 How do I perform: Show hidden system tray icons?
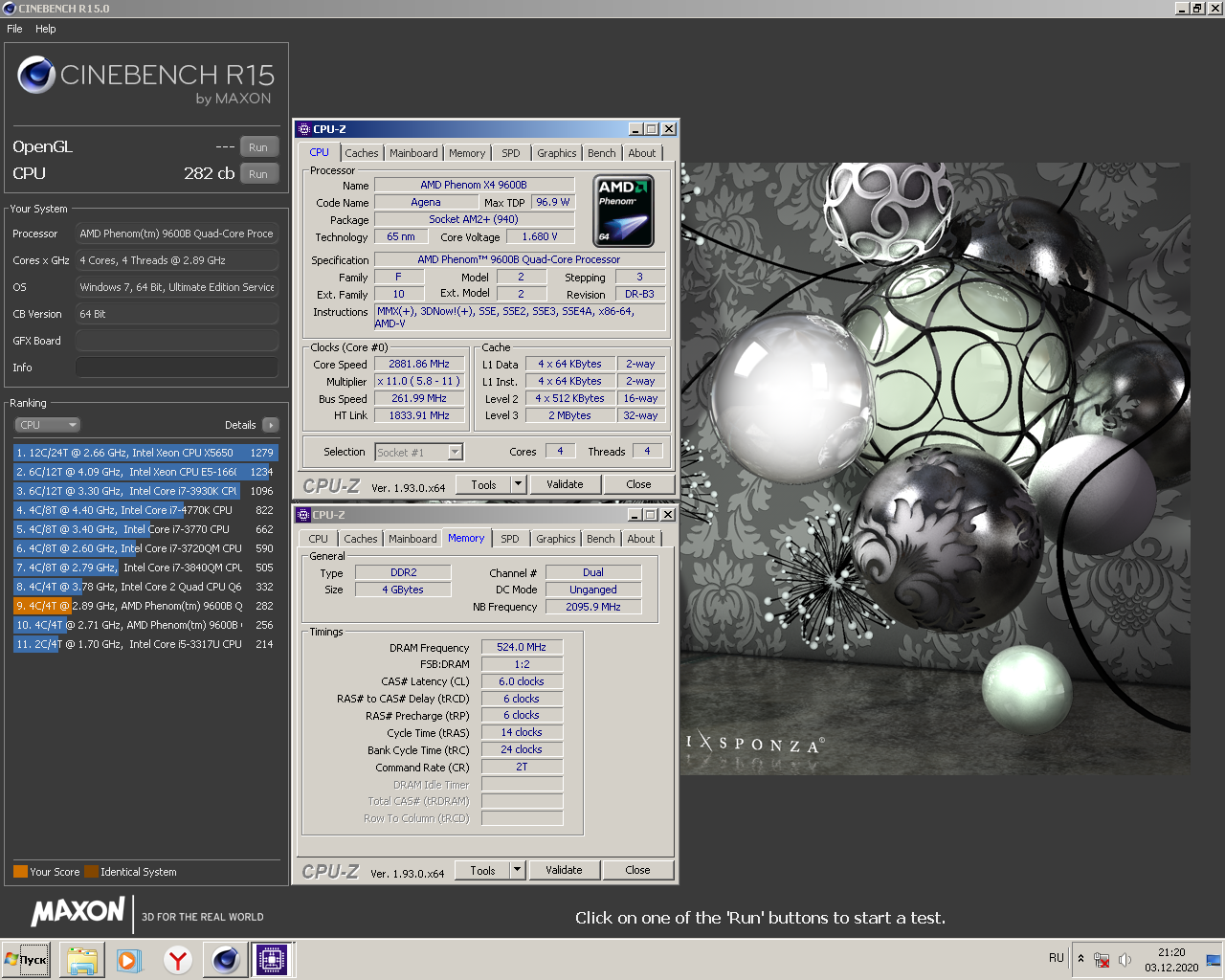(1081, 959)
